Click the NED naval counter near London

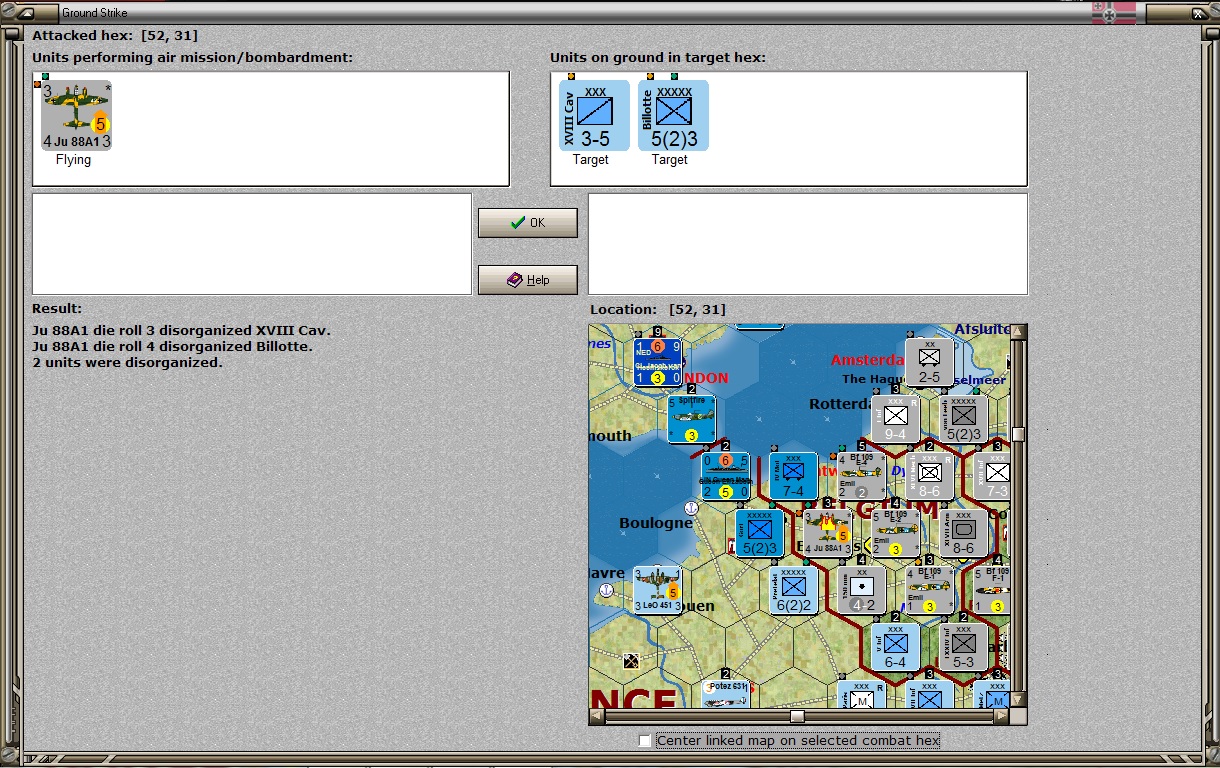click(658, 362)
